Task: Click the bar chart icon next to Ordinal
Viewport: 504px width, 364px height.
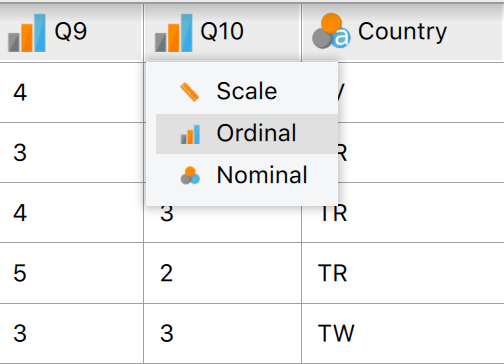Action: (x=190, y=134)
